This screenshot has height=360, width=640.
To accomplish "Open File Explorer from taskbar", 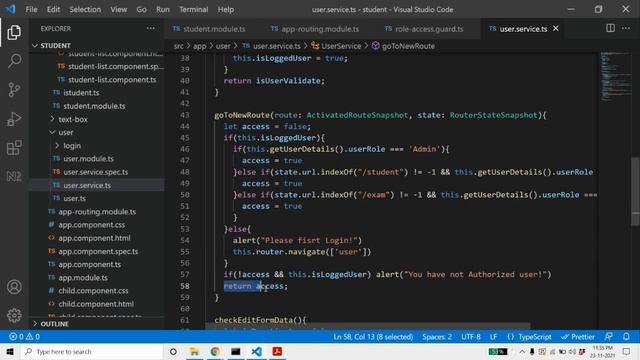I will [194, 351].
